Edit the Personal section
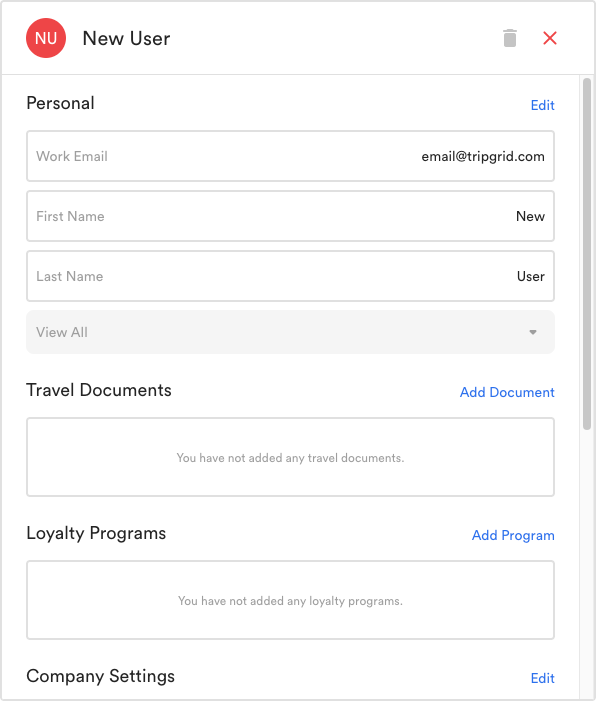Image resolution: width=596 pixels, height=701 pixels. tap(542, 105)
